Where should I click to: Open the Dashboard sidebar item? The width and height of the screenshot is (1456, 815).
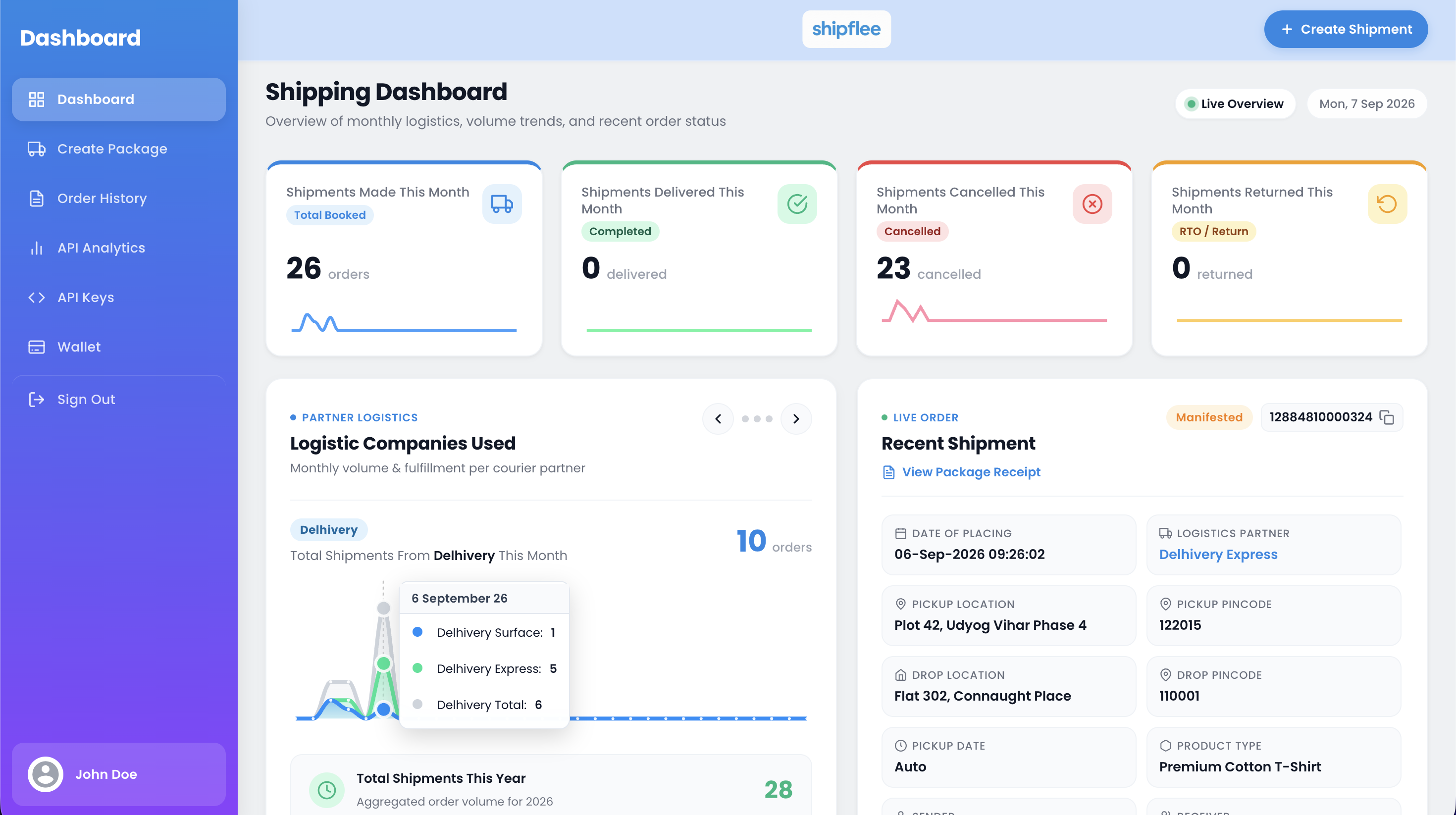(119, 100)
